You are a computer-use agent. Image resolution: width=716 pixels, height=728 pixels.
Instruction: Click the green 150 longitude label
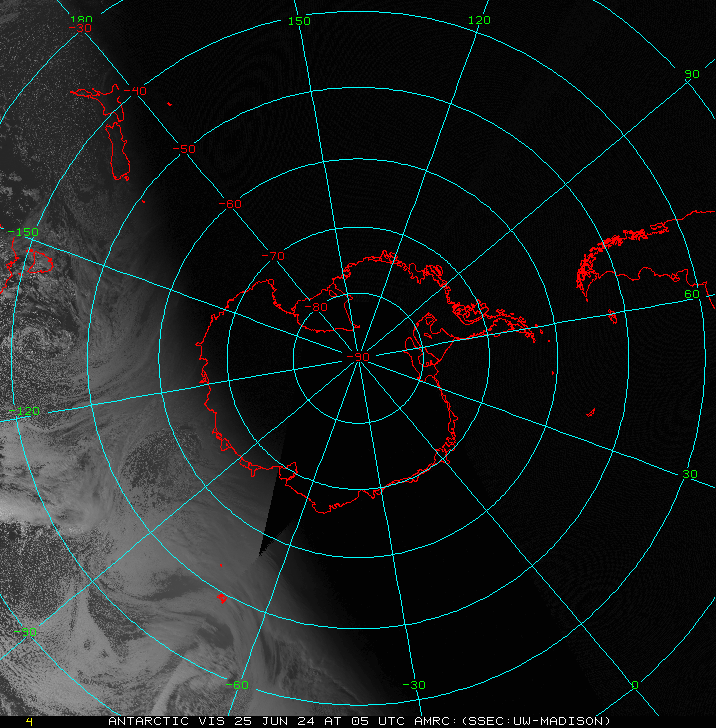coord(299,21)
